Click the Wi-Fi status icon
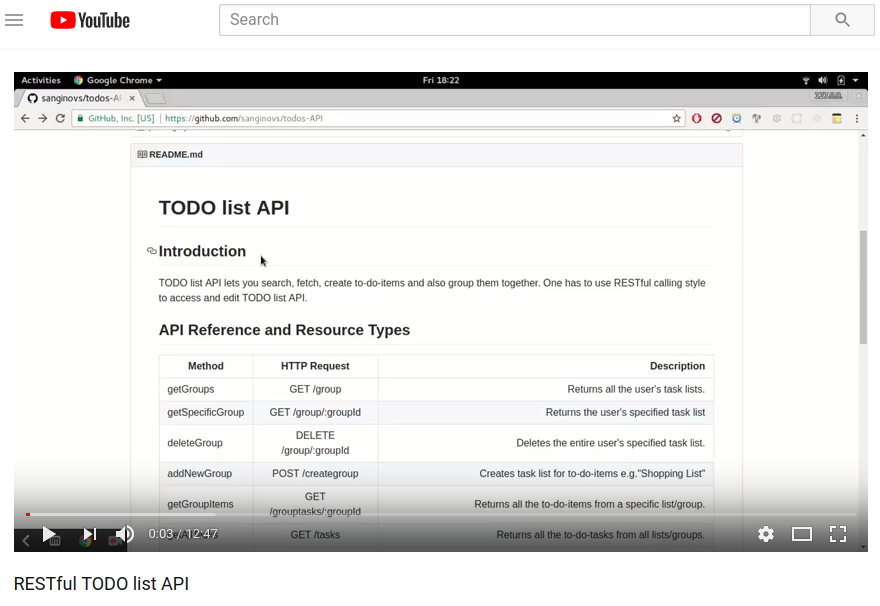The image size is (880, 606). pyautogui.click(x=806, y=80)
